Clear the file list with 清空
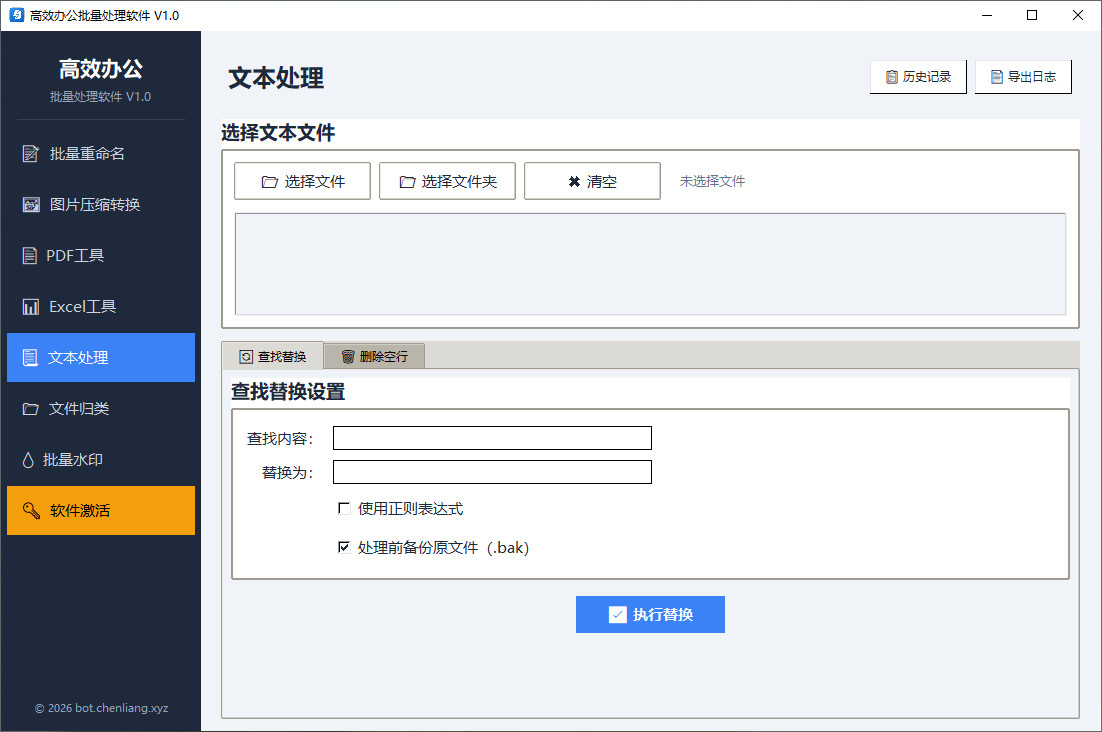 (x=592, y=181)
